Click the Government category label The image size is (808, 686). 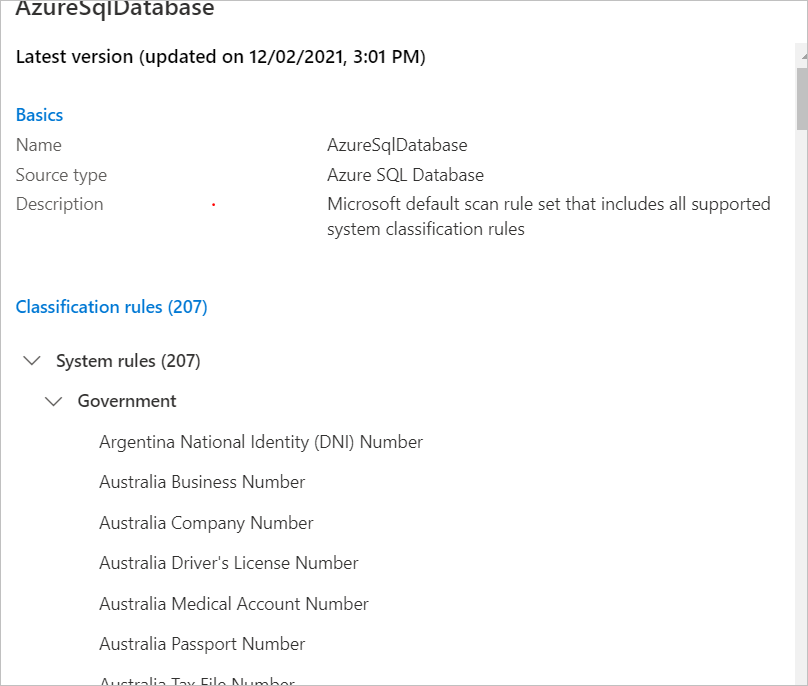(x=126, y=401)
